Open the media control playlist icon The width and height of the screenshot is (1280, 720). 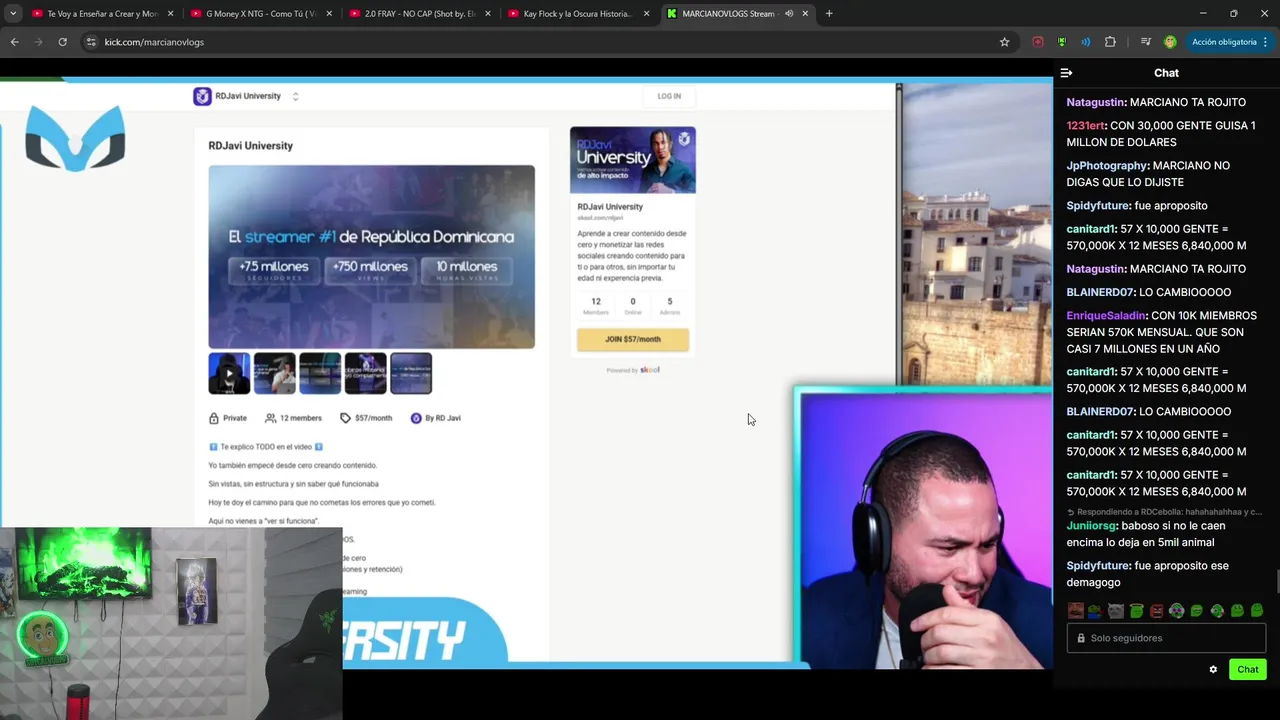pyautogui.click(x=1146, y=42)
